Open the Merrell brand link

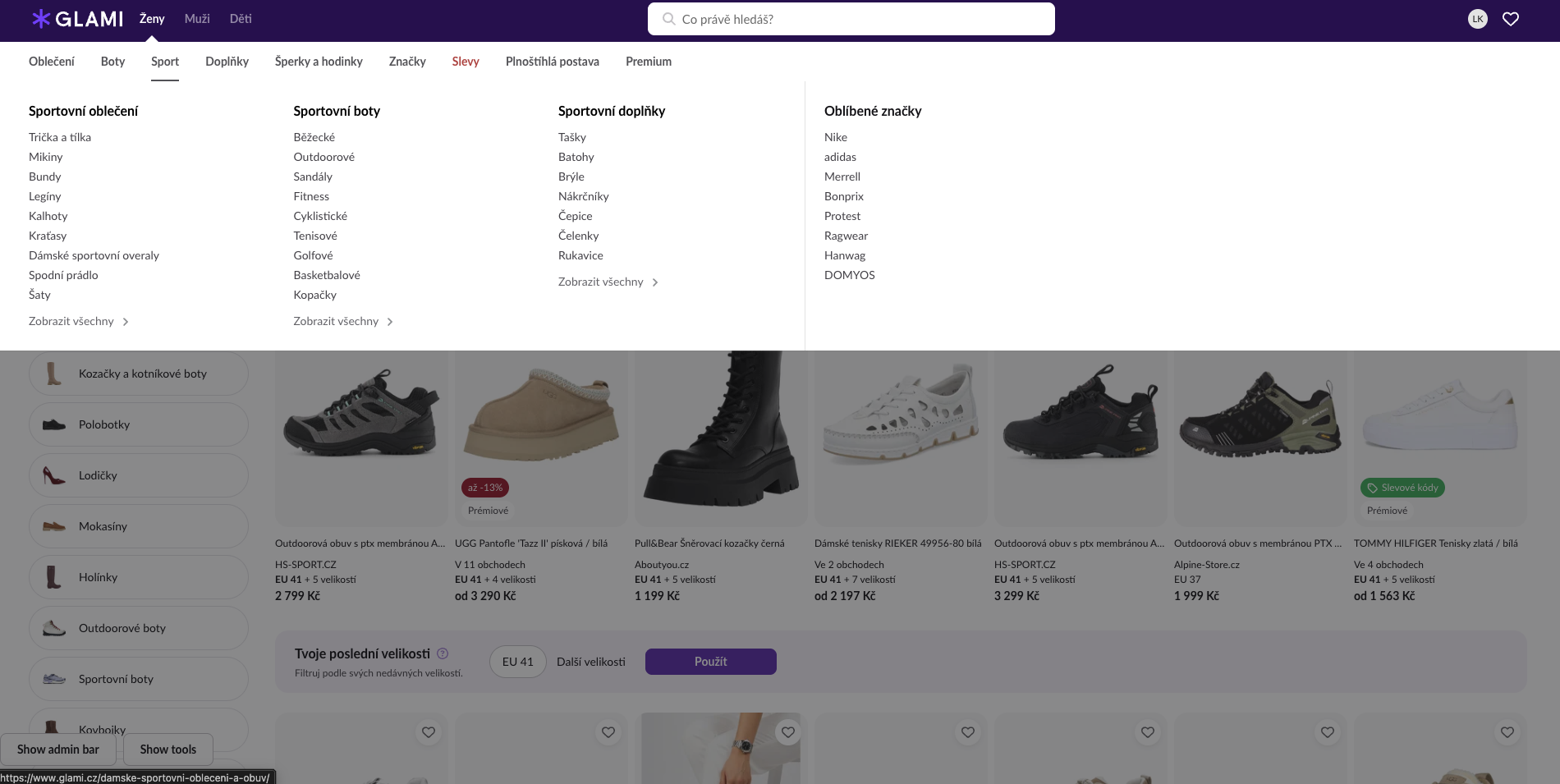(842, 177)
